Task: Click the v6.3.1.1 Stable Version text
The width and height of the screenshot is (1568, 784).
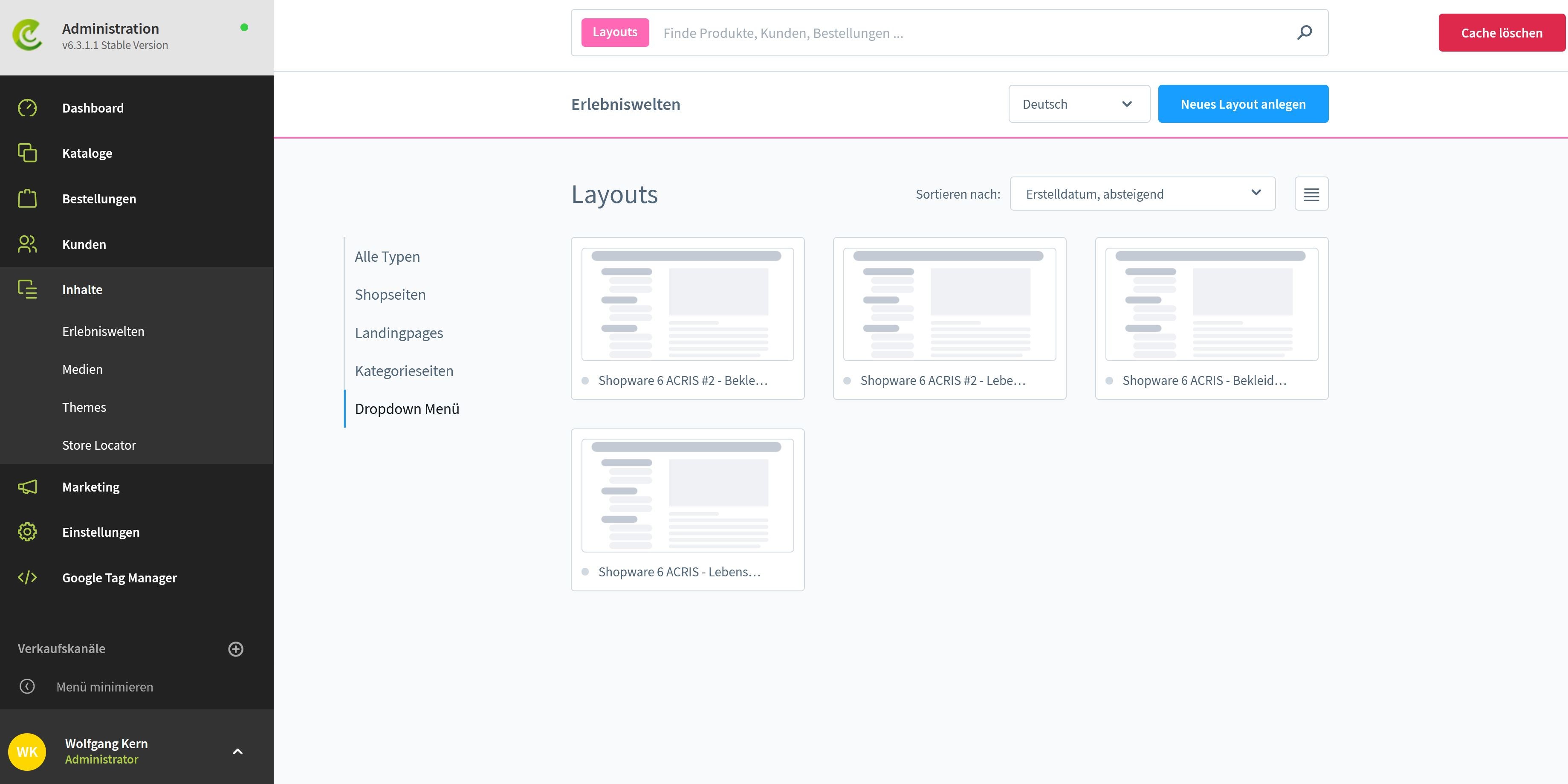Action: tap(115, 45)
